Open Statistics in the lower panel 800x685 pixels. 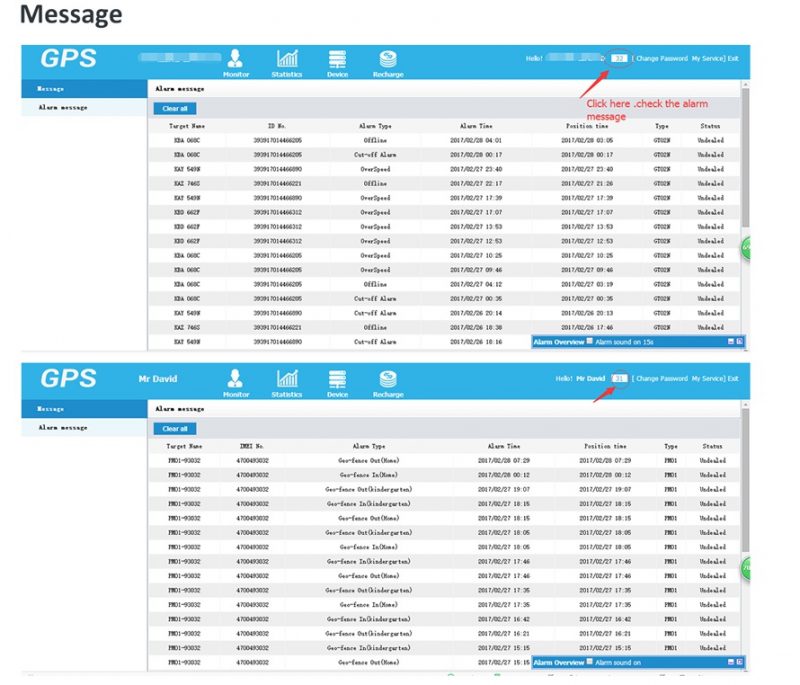(x=286, y=383)
